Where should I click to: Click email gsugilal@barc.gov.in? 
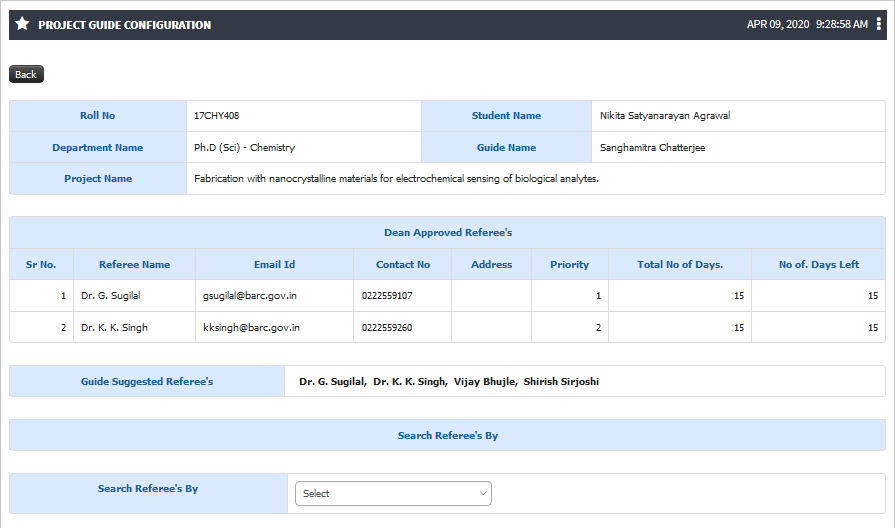250,296
